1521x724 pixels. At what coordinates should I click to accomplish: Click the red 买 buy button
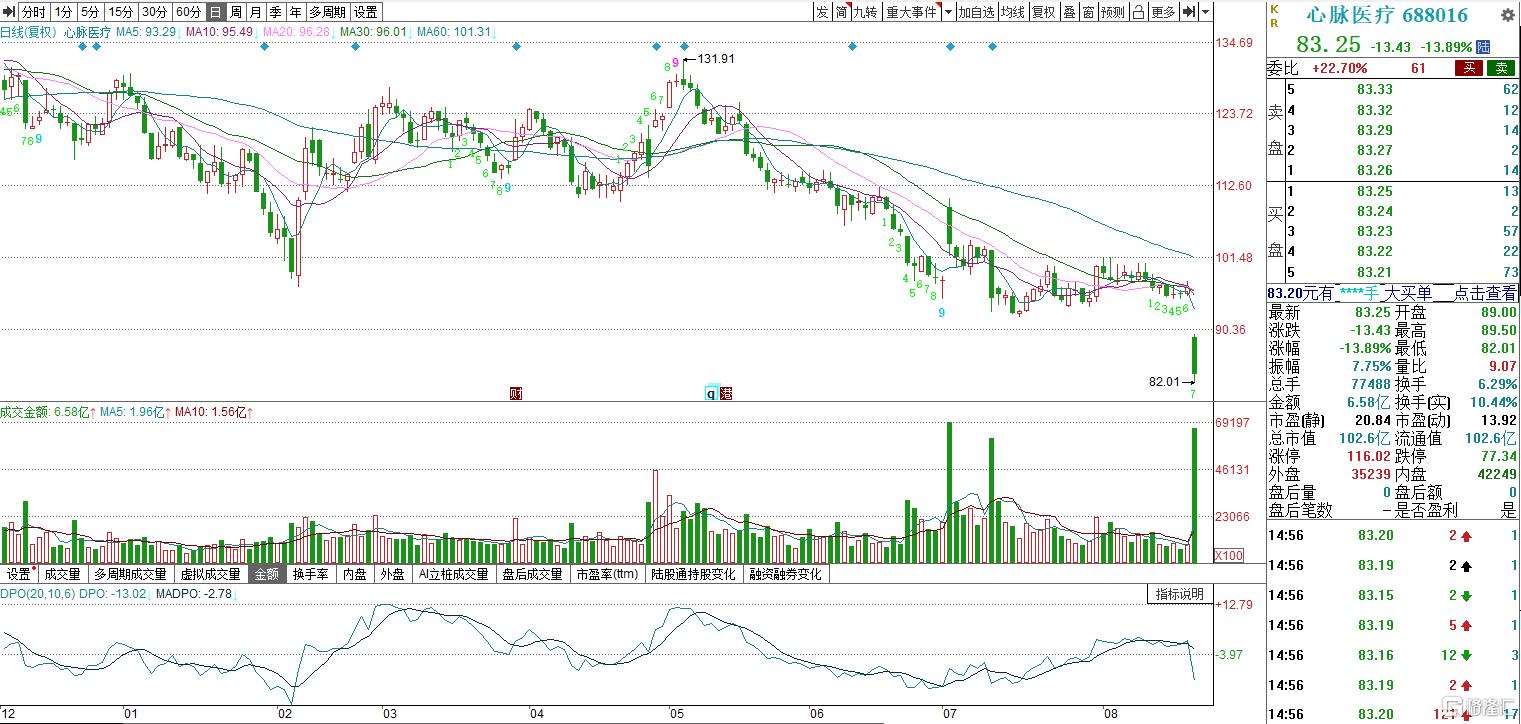pos(1469,68)
